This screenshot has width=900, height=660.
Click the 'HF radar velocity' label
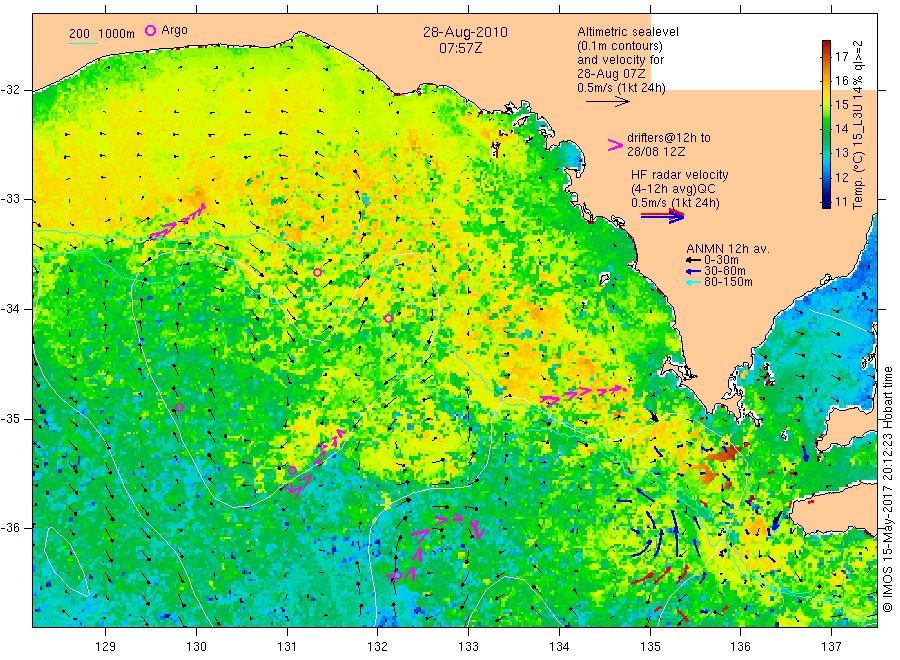(x=680, y=174)
